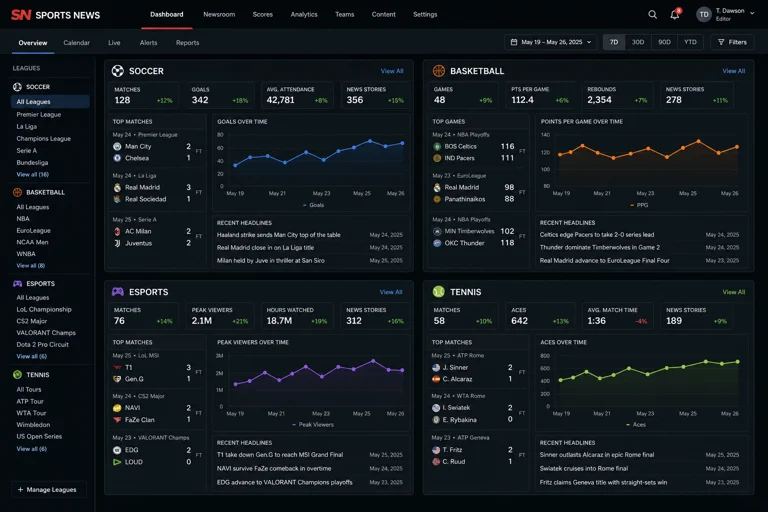The width and height of the screenshot is (768, 512).
Task: Switch to the Live tab
Action: tap(114, 43)
